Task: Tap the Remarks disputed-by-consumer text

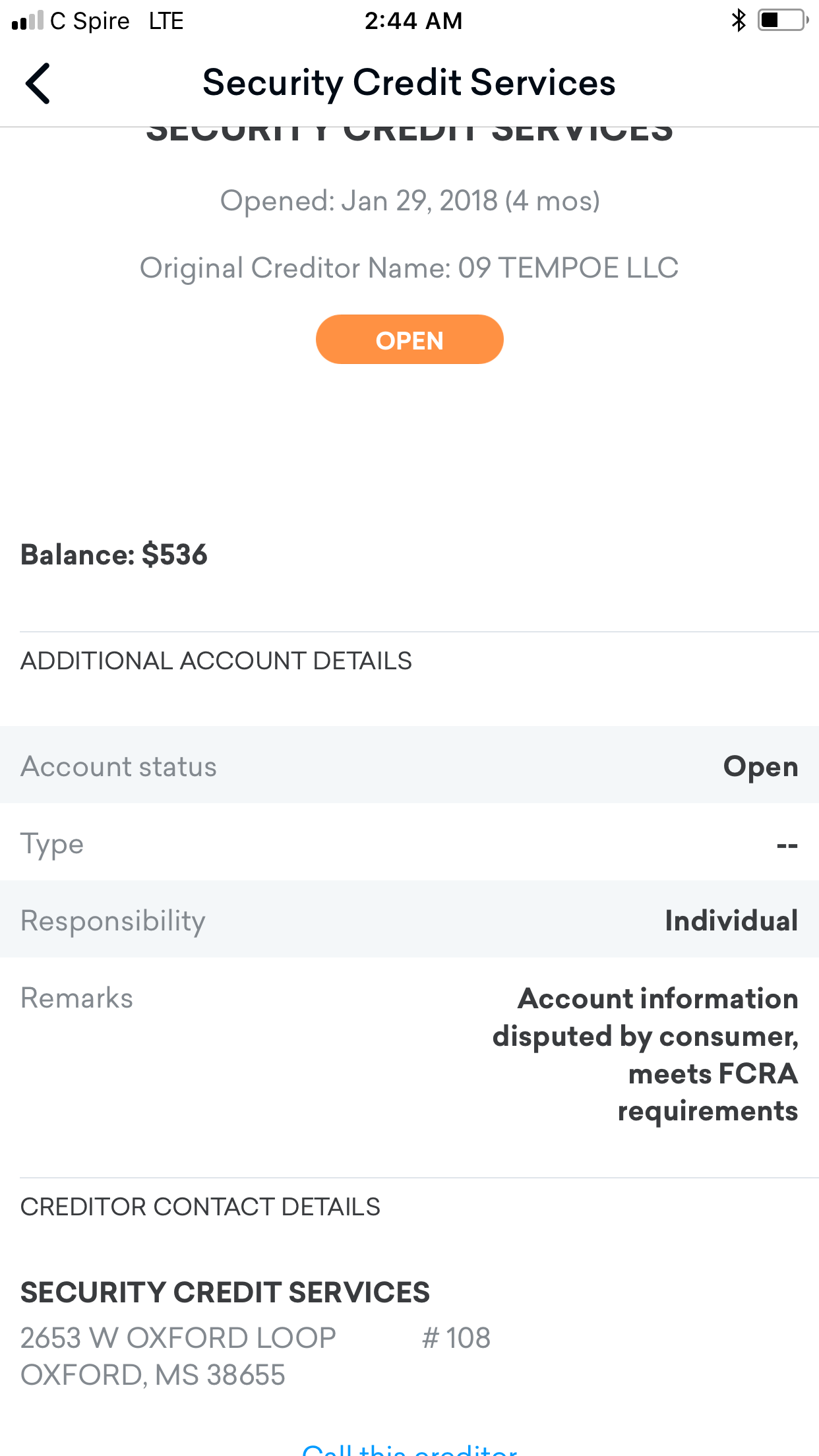Action: 645,1054
